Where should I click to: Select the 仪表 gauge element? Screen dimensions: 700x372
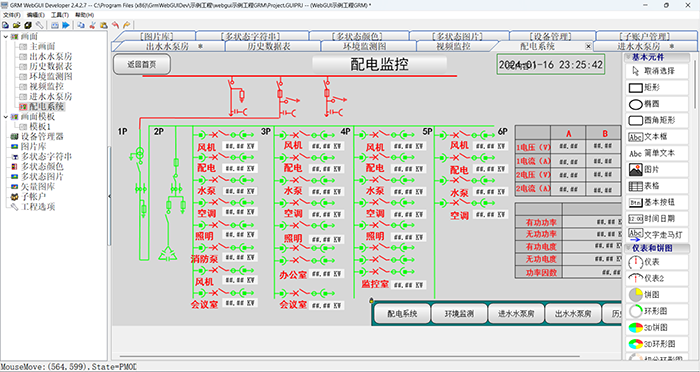click(x=657, y=262)
